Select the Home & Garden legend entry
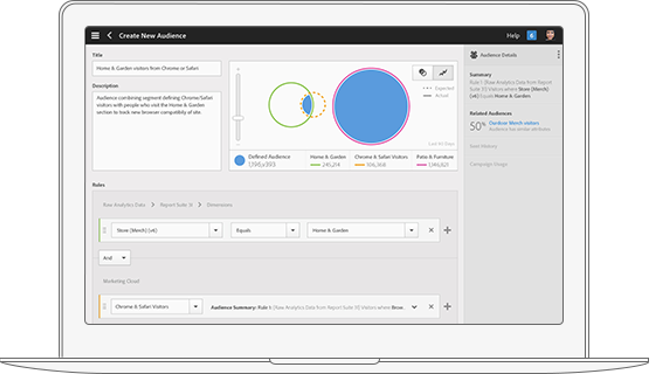Image resolution: width=650 pixels, height=375 pixels. (x=328, y=160)
